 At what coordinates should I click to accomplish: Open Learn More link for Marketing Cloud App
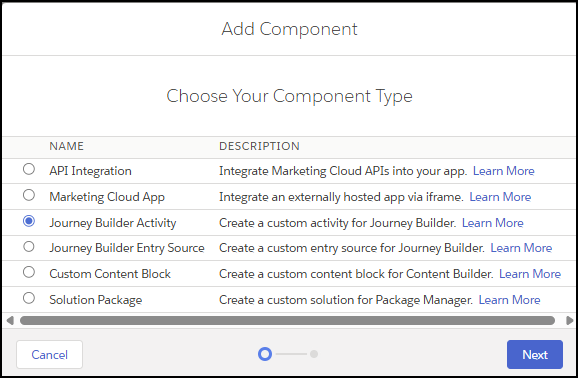500,197
